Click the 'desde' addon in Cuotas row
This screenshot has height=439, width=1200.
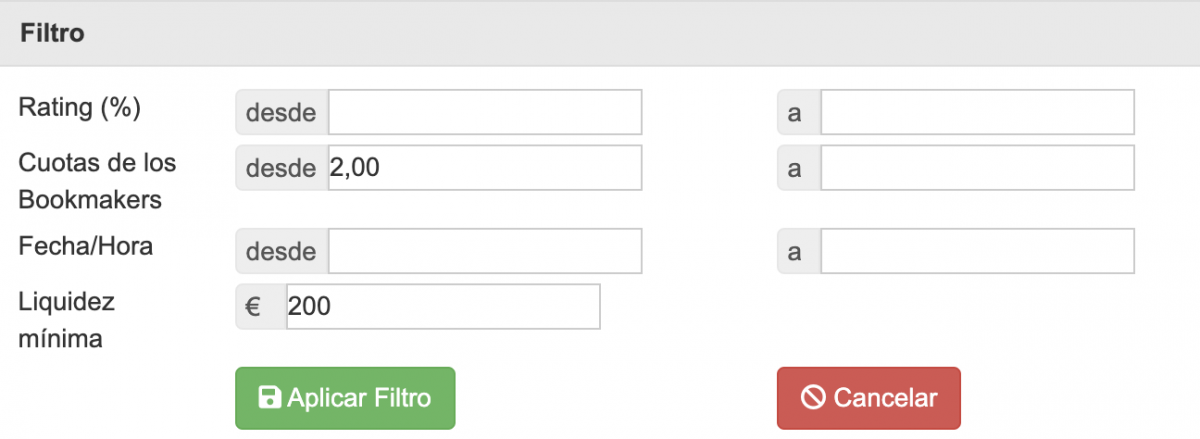pyautogui.click(x=282, y=168)
